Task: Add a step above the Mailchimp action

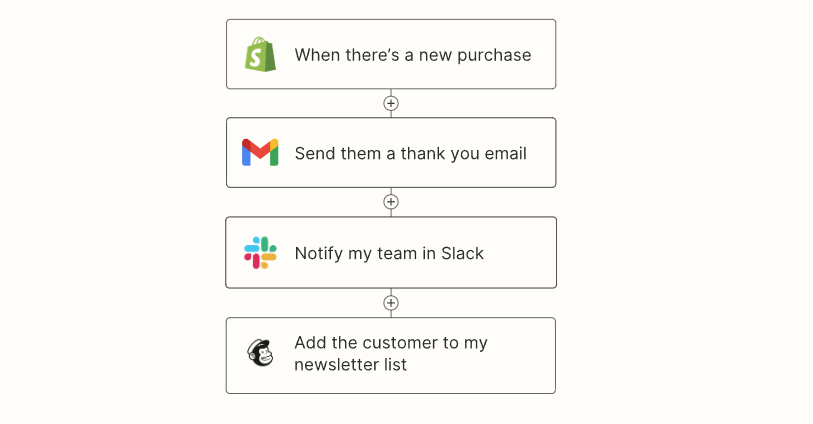Action: [x=391, y=303]
